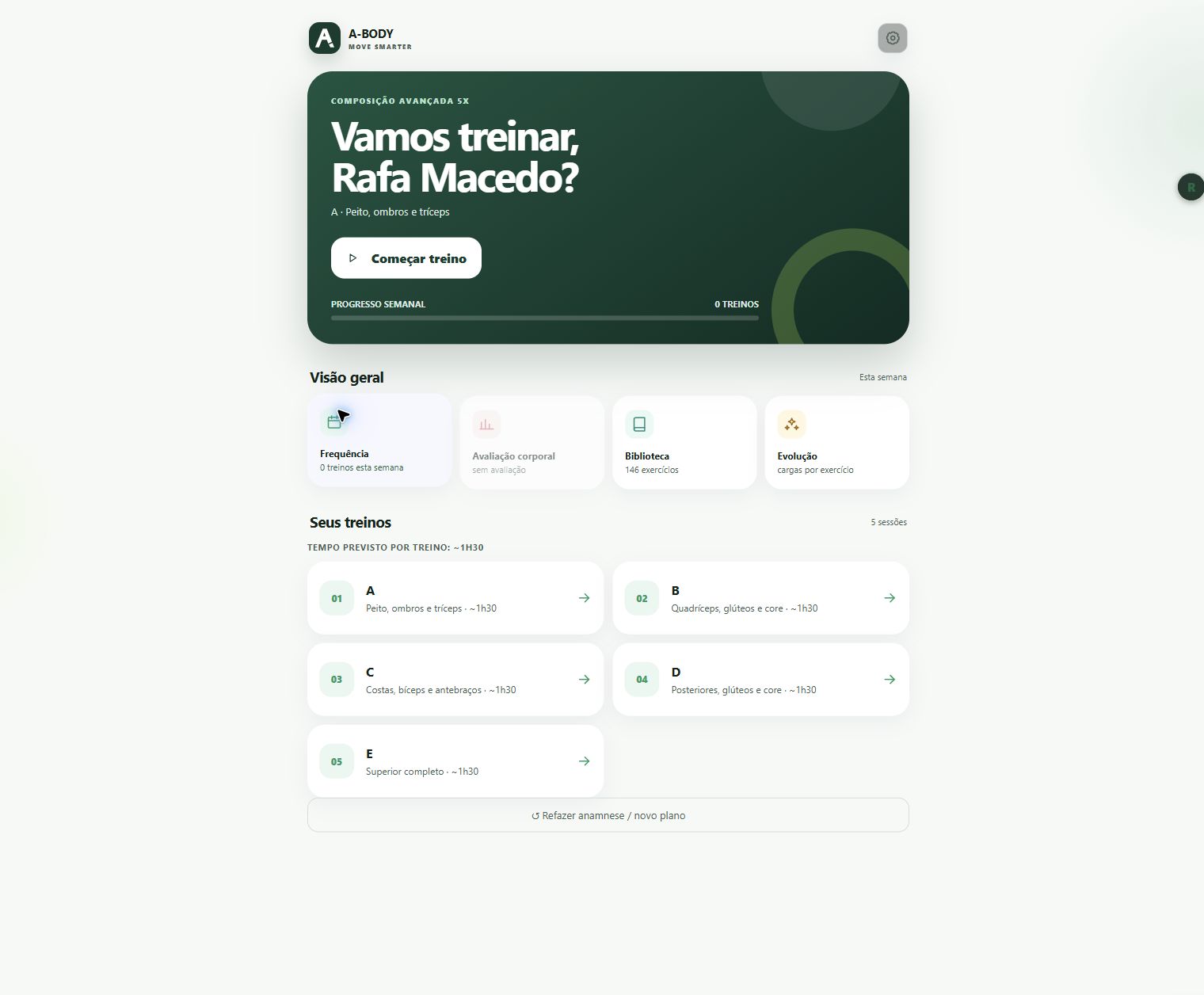Click the Avaliação corporal chart icon
The width and height of the screenshot is (1204, 995).
(486, 424)
